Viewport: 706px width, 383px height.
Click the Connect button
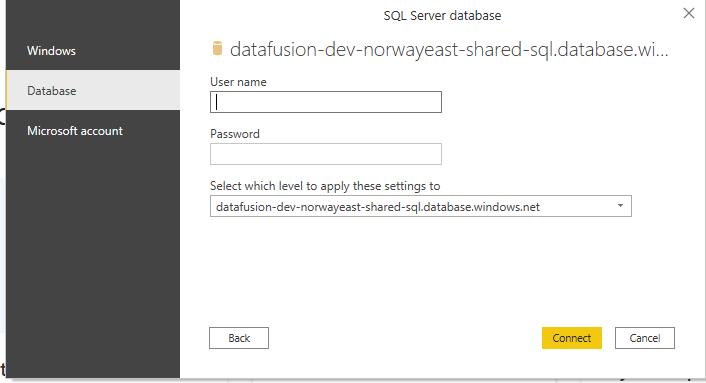coord(572,338)
